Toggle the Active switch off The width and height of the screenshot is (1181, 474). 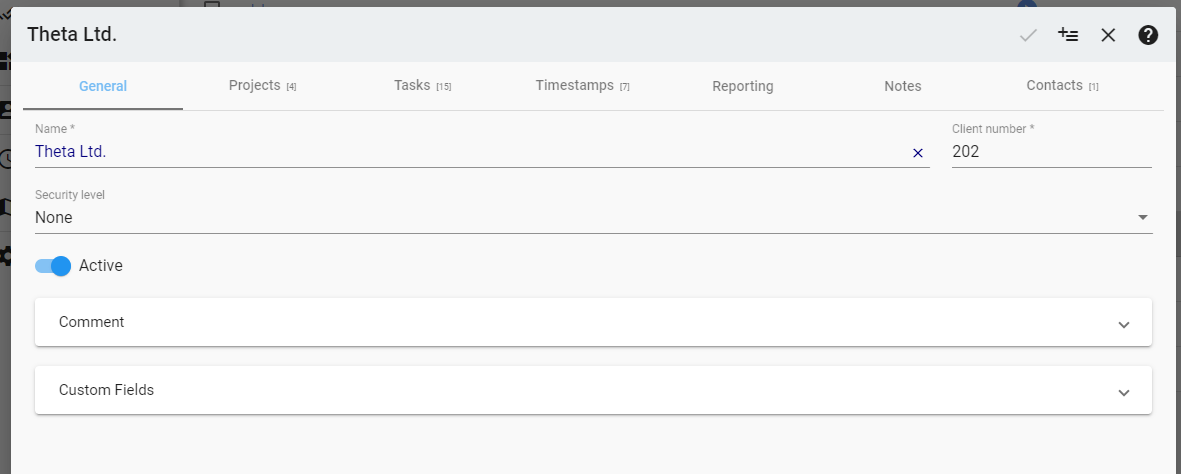[x=53, y=266]
